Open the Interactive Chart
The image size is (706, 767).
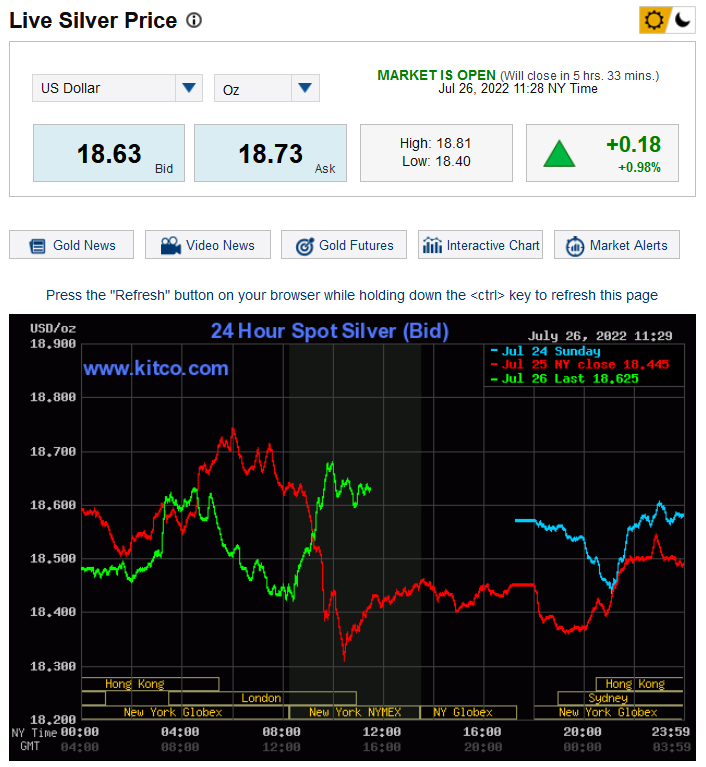pos(480,245)
